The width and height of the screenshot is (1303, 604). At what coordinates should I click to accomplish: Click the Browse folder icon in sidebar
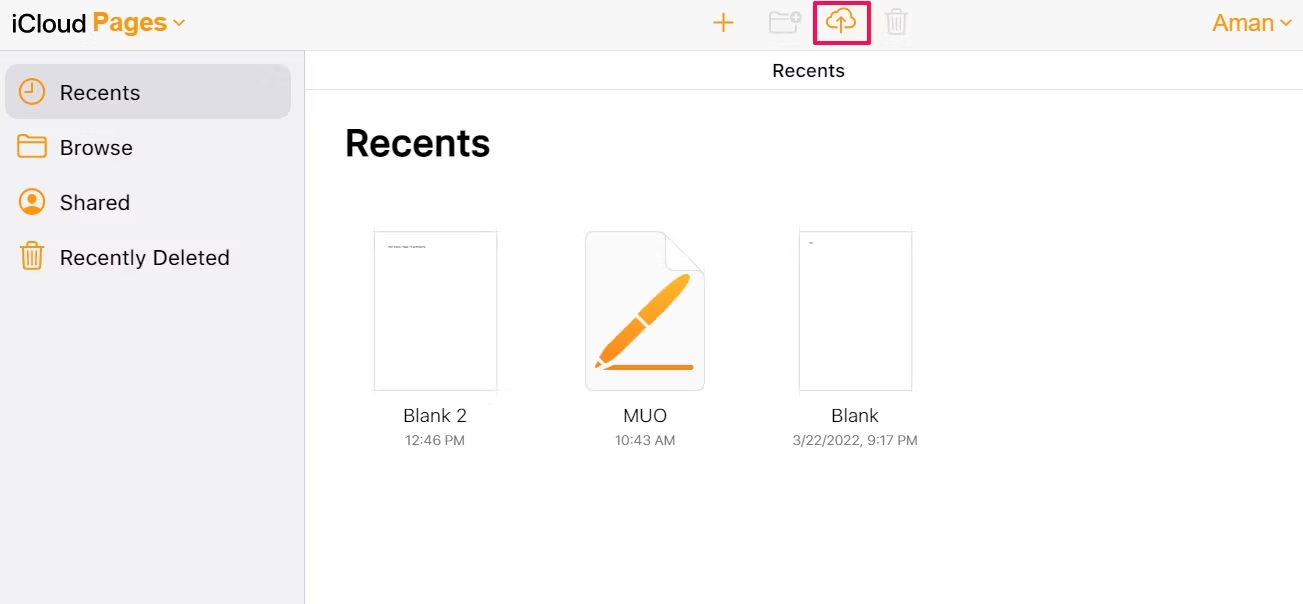coord(32,147)
